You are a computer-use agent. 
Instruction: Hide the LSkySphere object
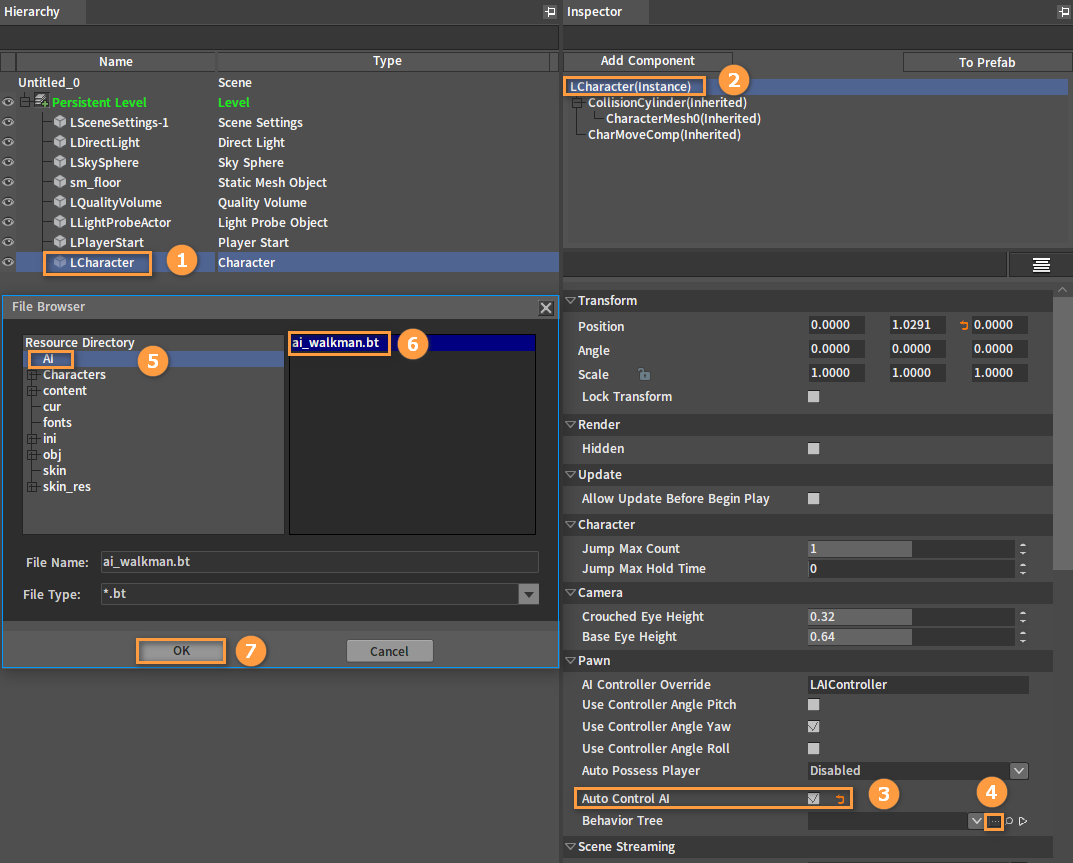(8, 162)
